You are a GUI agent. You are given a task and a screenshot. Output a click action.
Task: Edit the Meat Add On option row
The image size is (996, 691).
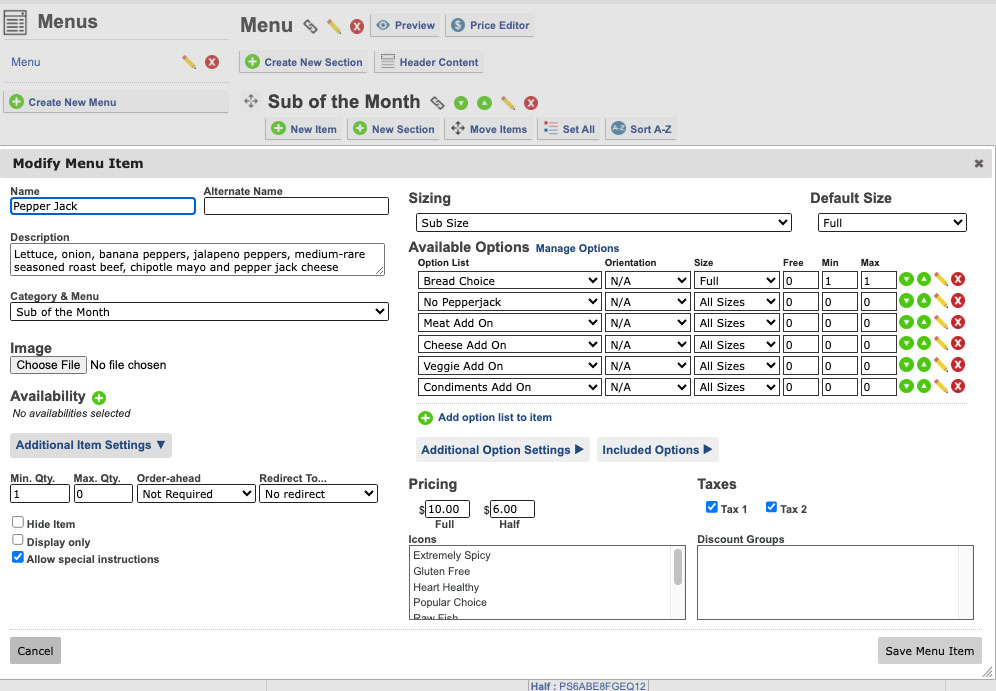[x=941, y=322]
